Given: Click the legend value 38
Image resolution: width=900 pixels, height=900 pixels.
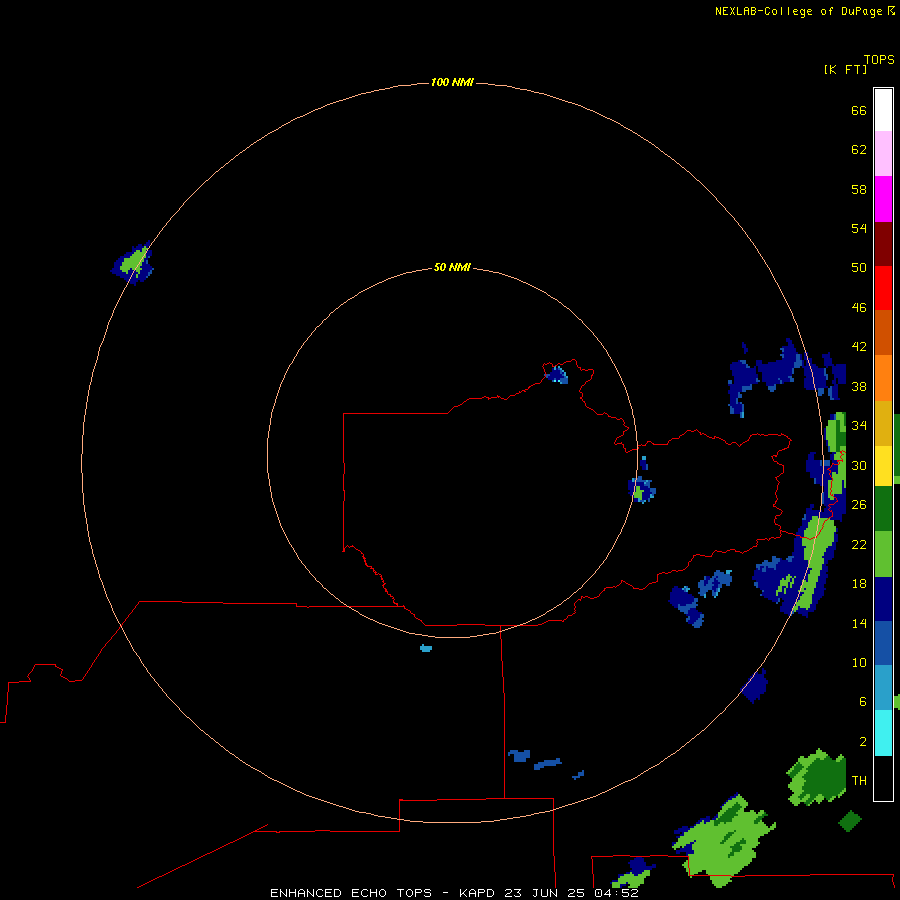Looking at the screenshot, I should (x=859, y=386).
